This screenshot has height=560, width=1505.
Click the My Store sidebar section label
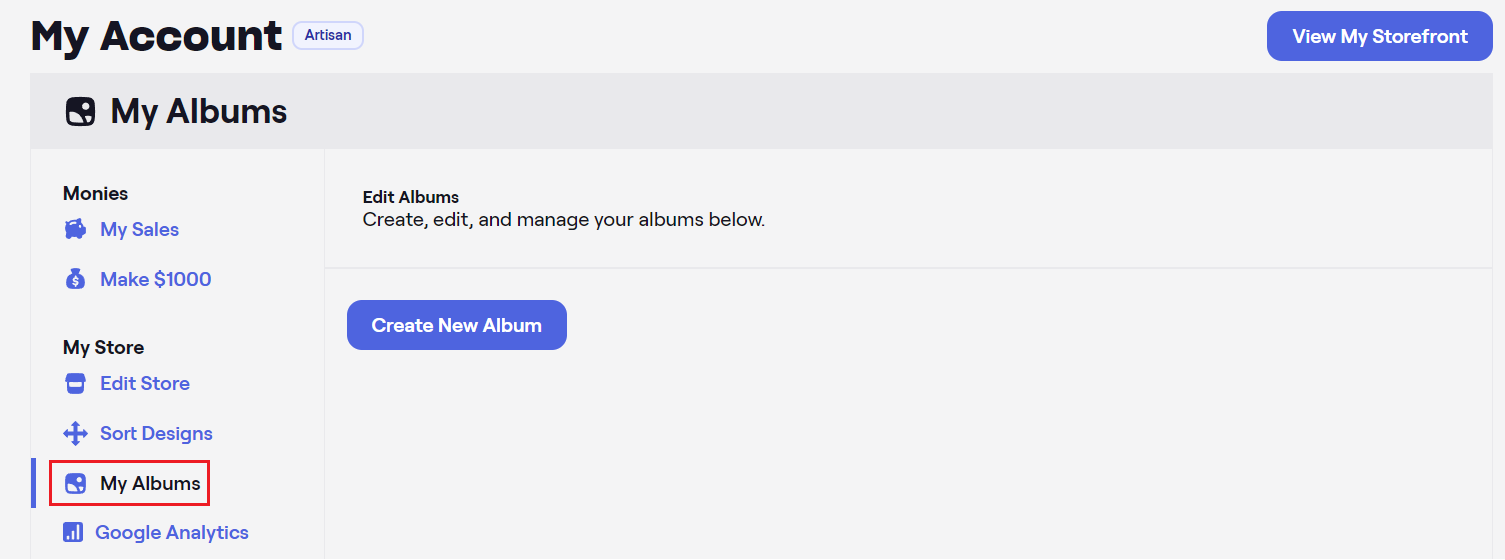(x=103, y=347)
